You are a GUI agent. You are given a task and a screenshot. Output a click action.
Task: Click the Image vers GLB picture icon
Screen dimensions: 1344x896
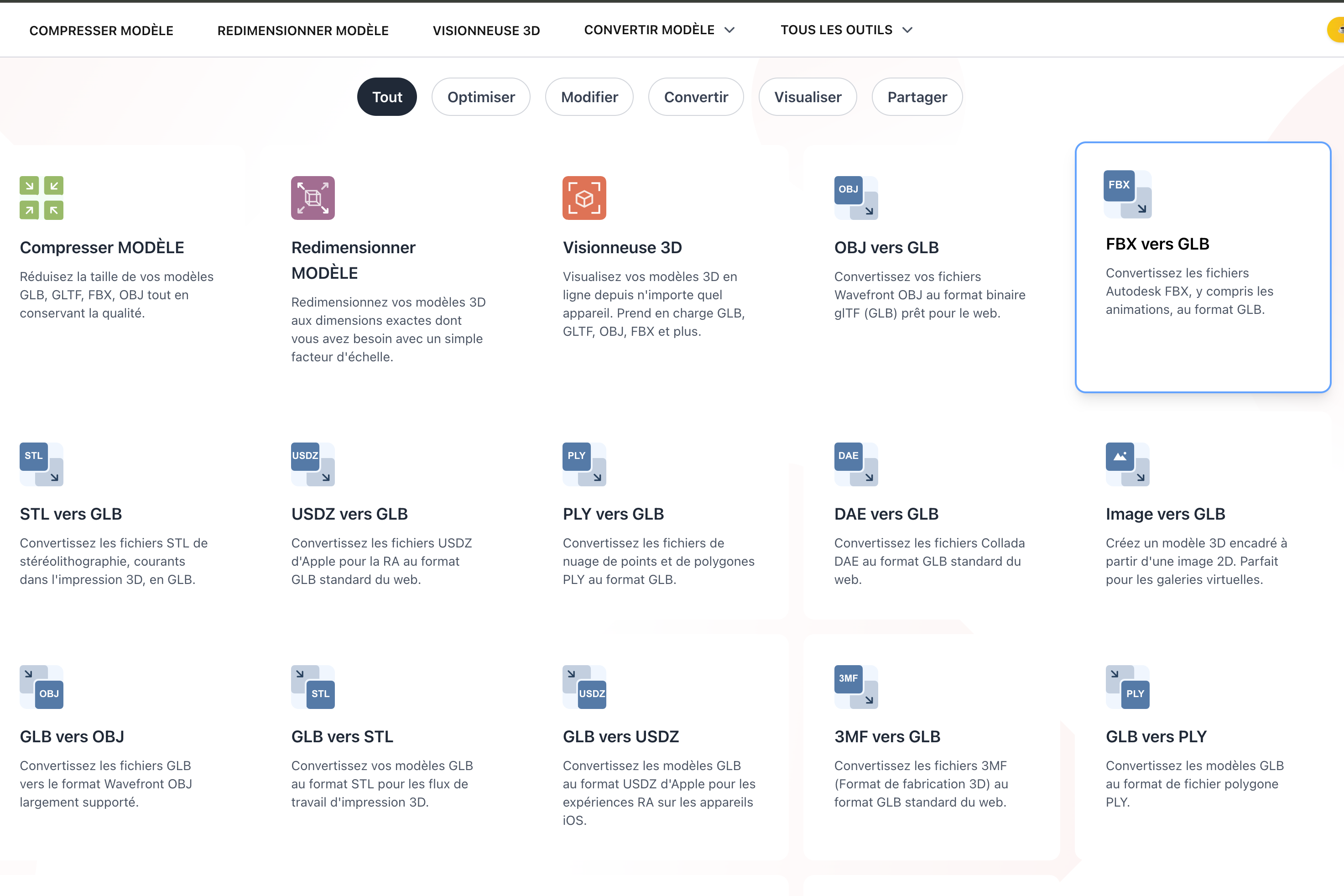tap(1127, 464)
